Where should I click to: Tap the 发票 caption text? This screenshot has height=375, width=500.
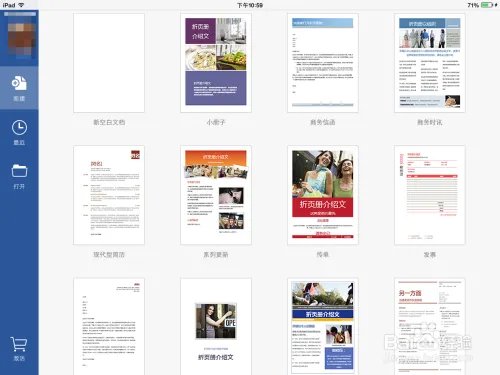[430, 255]
